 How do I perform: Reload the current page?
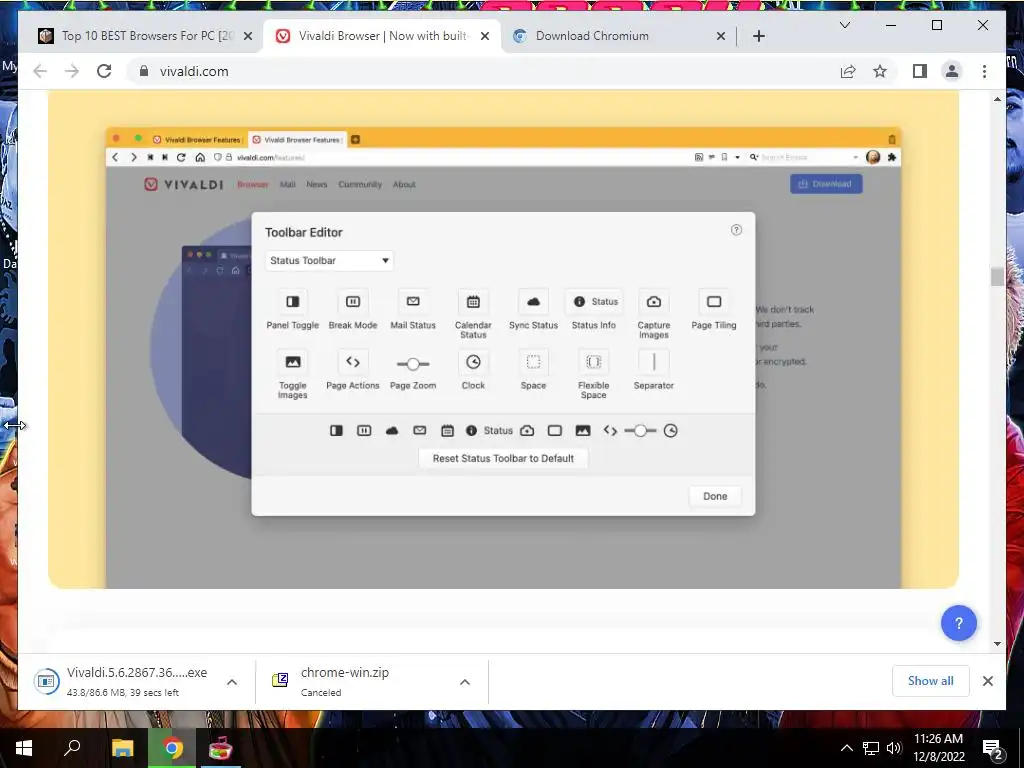[104, 71]
